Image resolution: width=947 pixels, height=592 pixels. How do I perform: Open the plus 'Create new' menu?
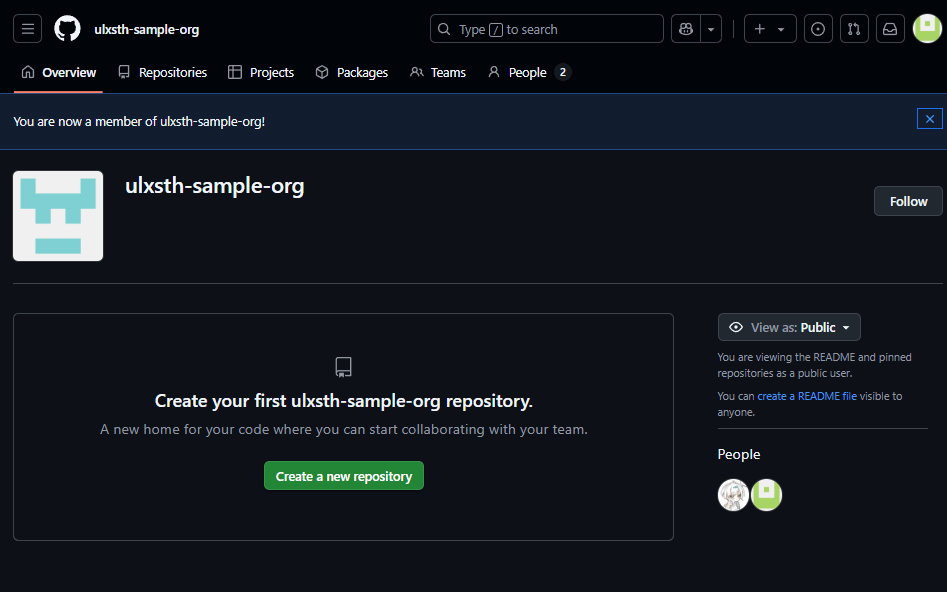770,29
